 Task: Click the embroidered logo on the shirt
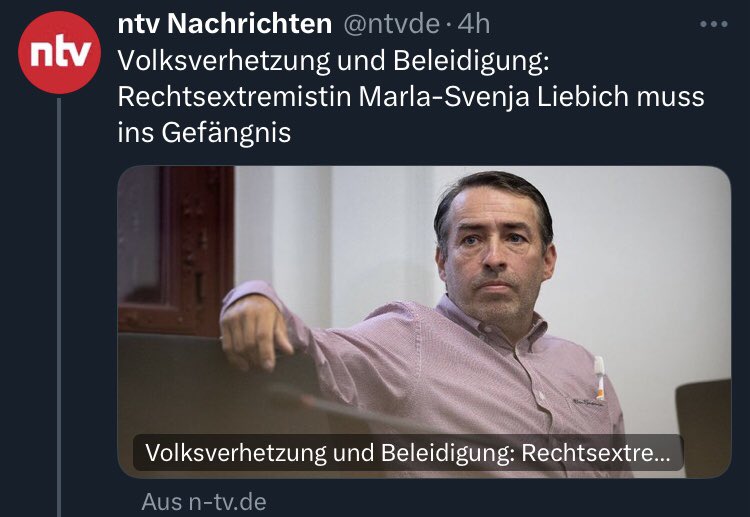(587, 403)
